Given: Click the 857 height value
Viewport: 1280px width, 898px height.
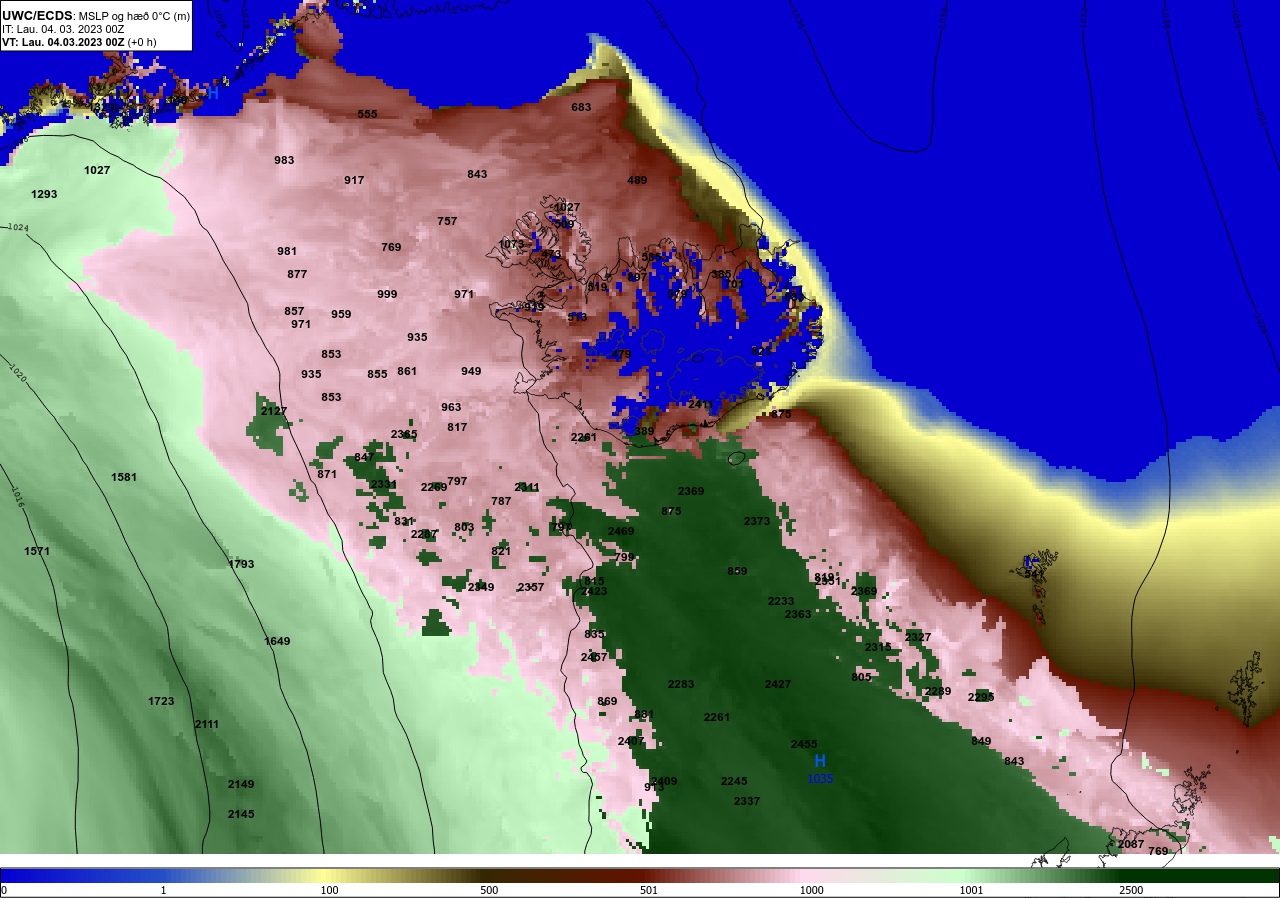Looking at the screenshot, I should point(294,311).
